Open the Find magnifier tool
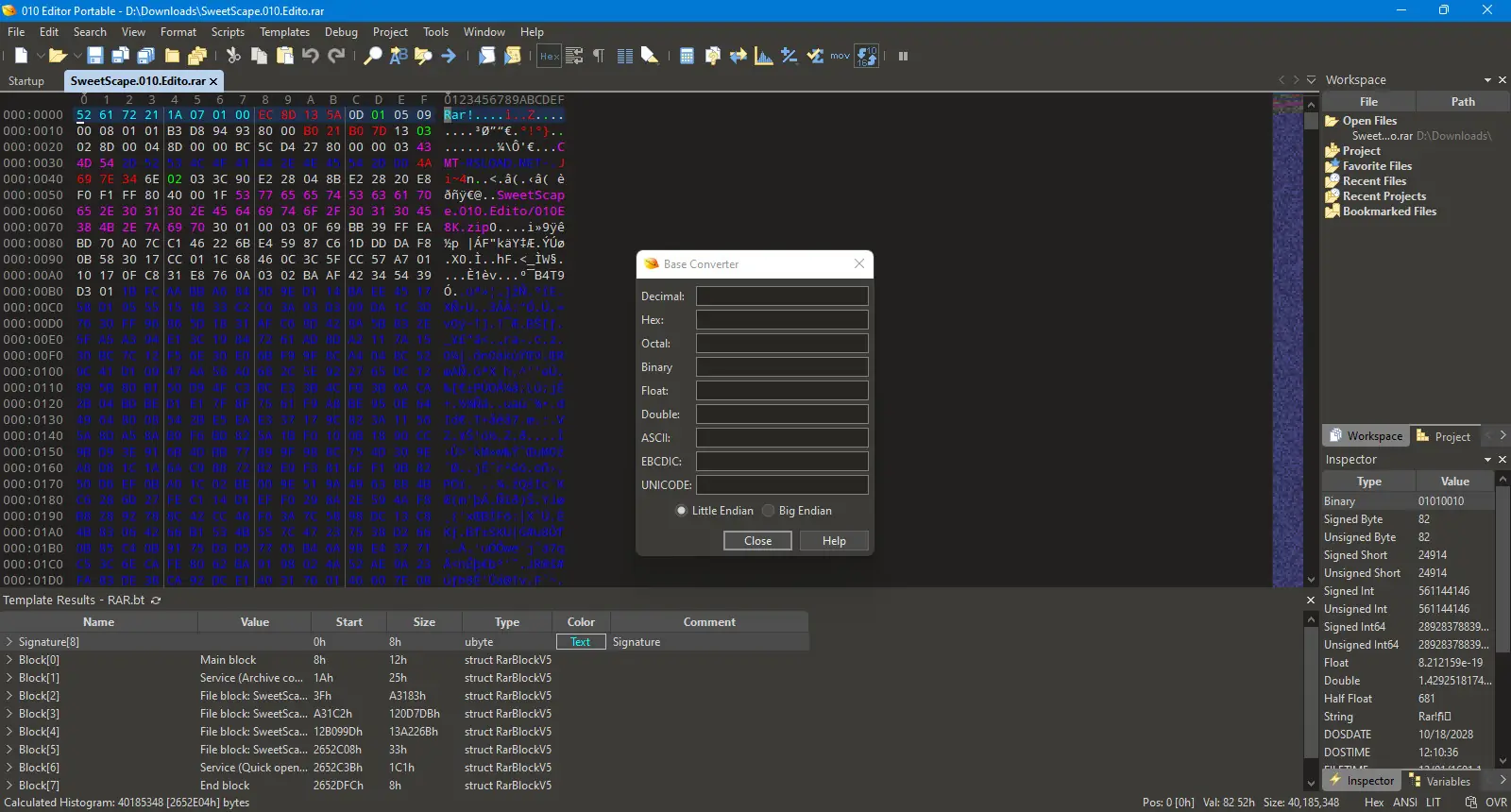The width and height of the screenshot is (1511, 812). pyautogui.click(x=373, y=56)
